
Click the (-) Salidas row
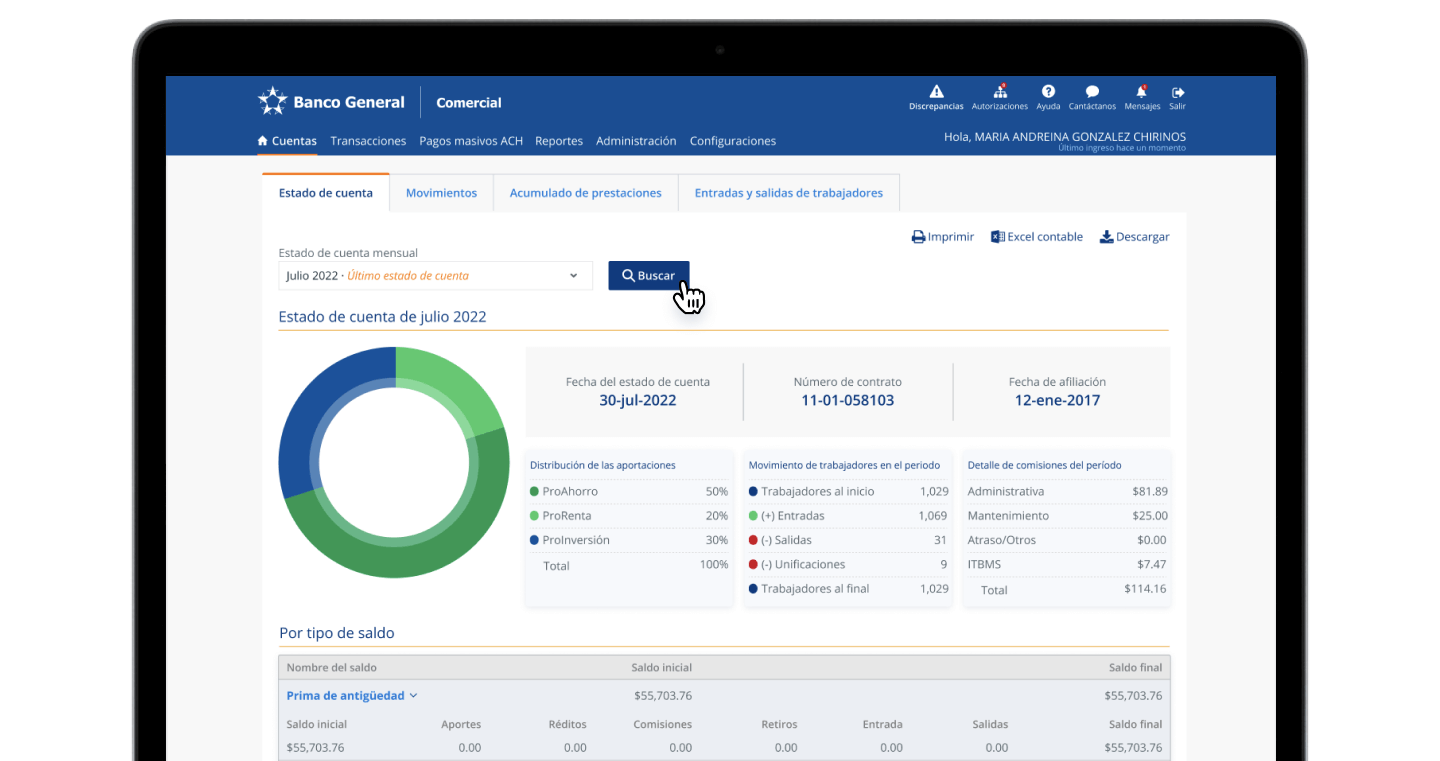coord(848,540)
